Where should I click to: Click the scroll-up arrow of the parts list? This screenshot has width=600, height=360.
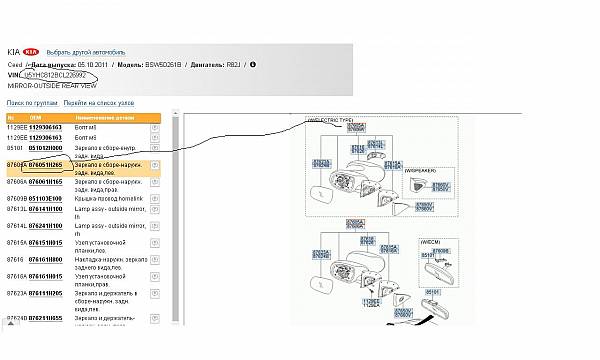(x=176, y=113)
